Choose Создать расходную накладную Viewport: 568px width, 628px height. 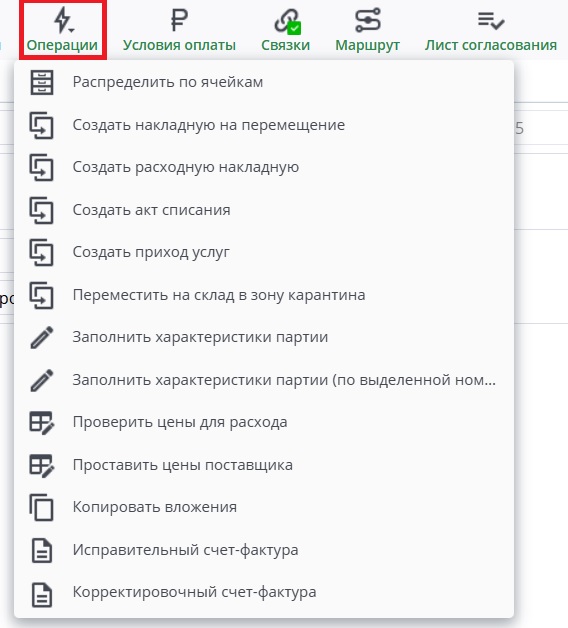pos(264,168)
